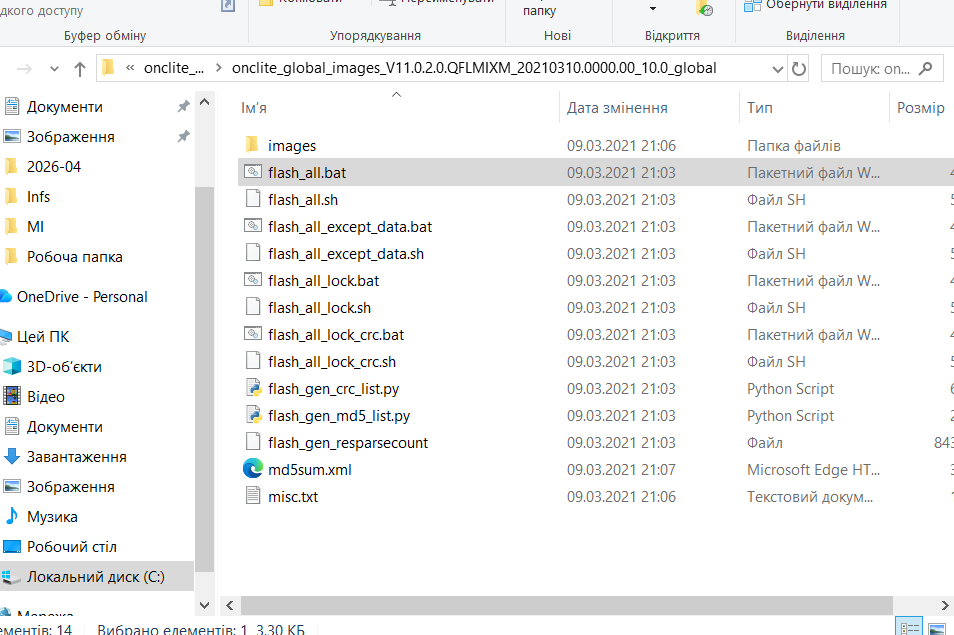Click the flash_all_except_data.bat batch icon
Viewport: 954px width, 635px height.
[252, 226]
